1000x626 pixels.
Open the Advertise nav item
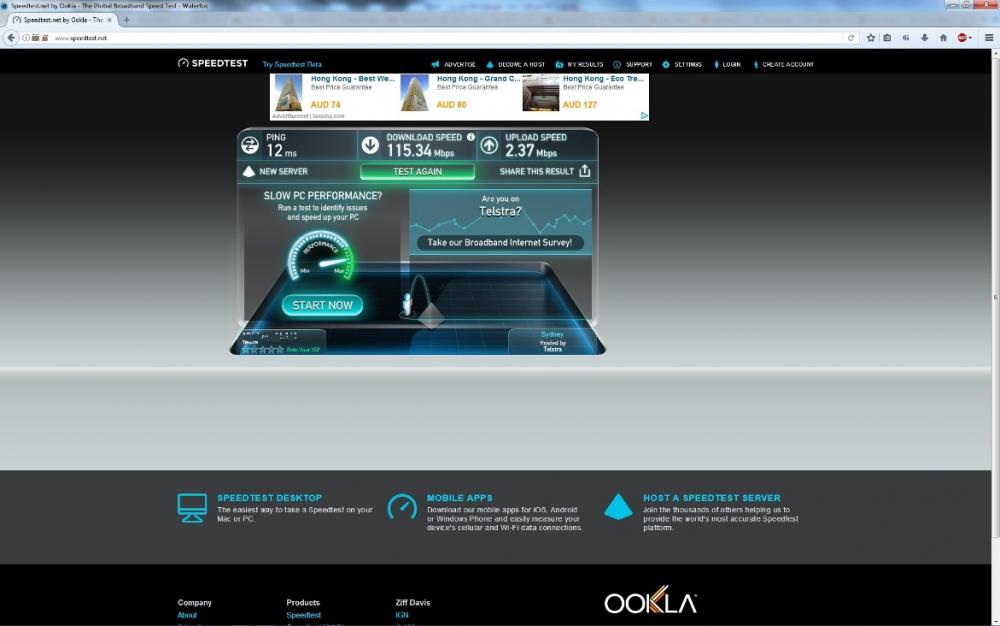click(x=453, y=64)
